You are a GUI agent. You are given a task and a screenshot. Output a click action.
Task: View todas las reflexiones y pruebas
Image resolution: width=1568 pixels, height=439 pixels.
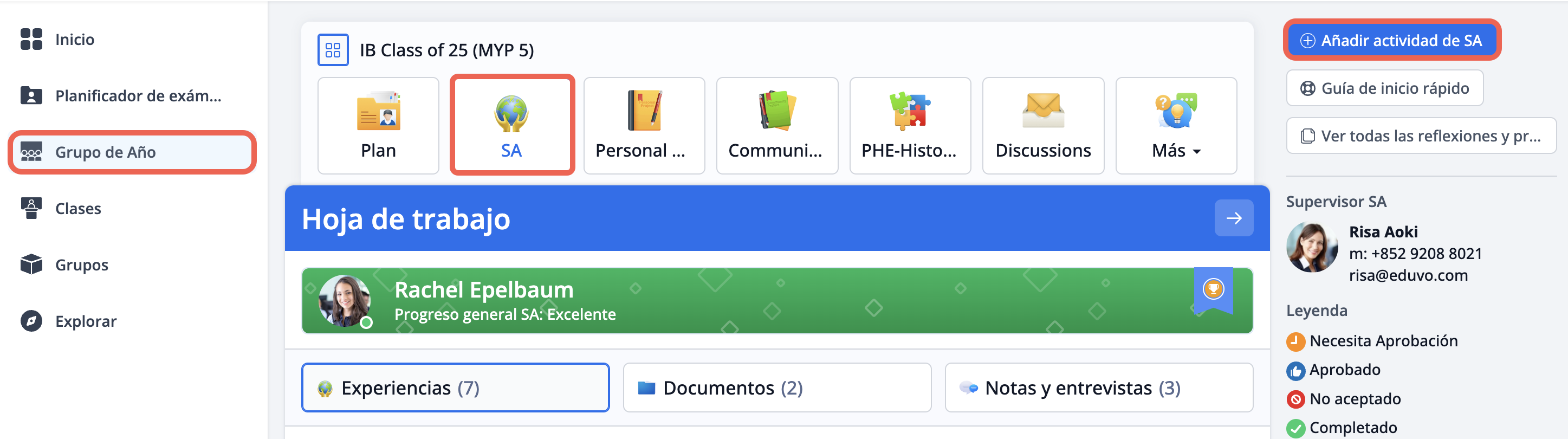(1421, 136)
